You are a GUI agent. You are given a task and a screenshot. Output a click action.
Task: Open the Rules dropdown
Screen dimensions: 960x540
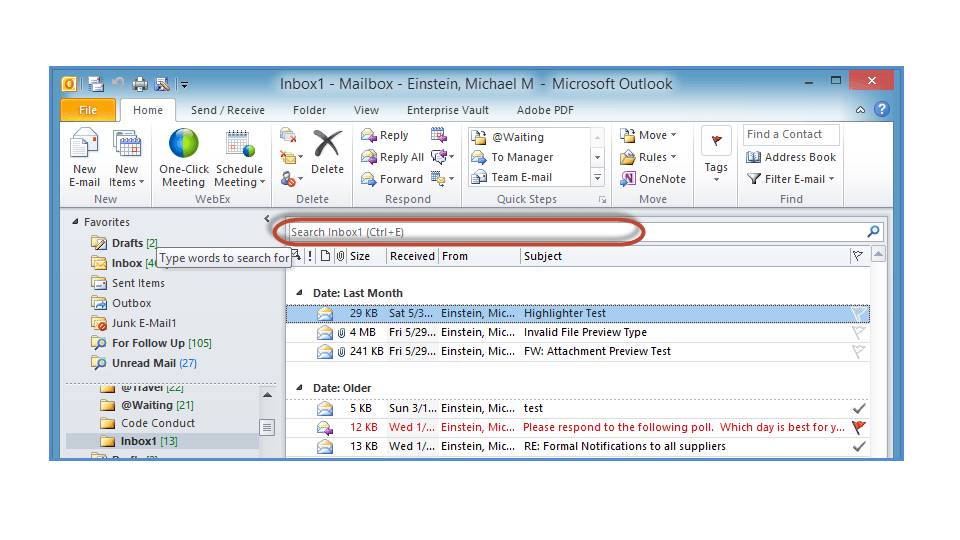(x=648, y=157)
